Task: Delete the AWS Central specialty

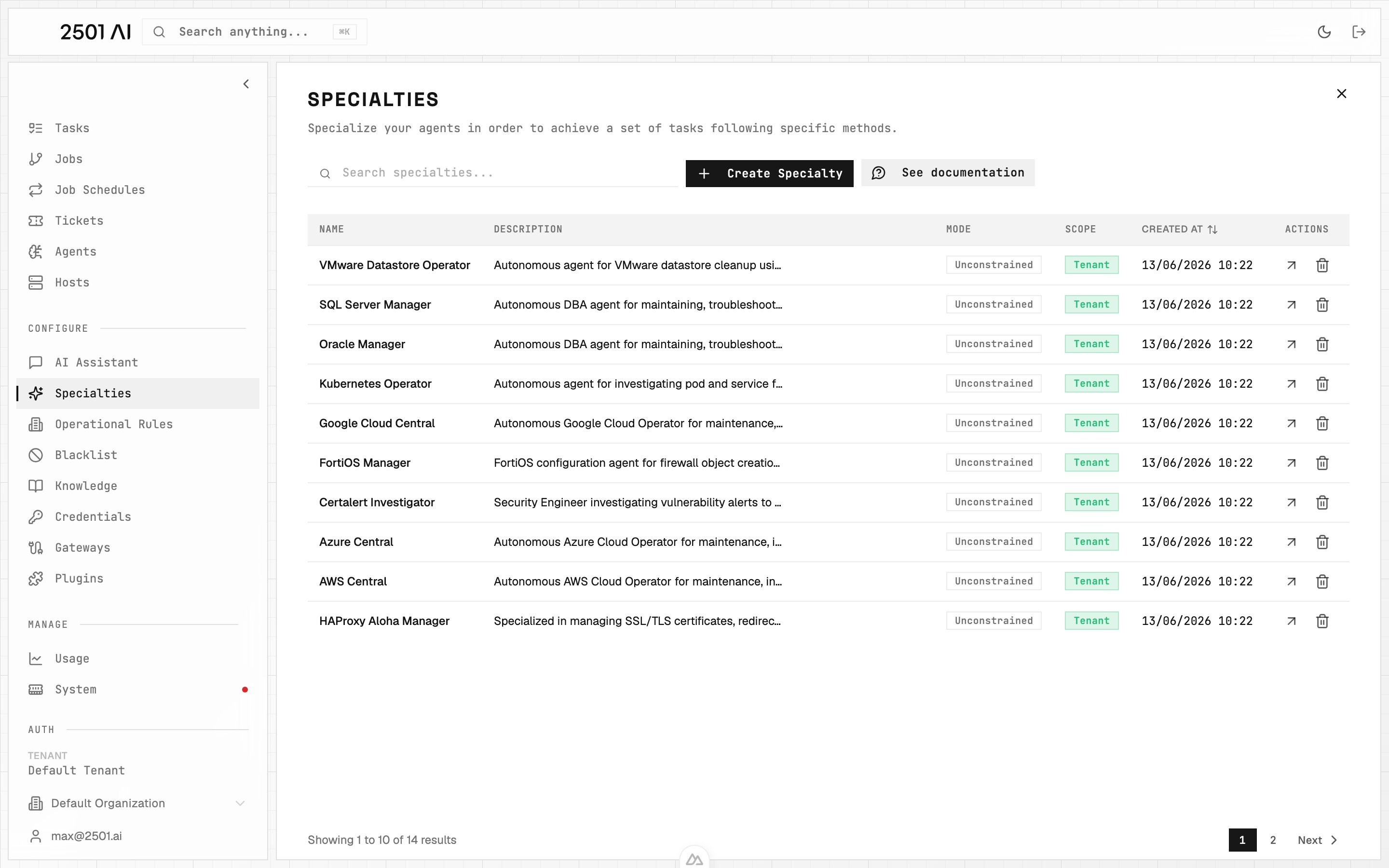Action: click(1322, 582)
